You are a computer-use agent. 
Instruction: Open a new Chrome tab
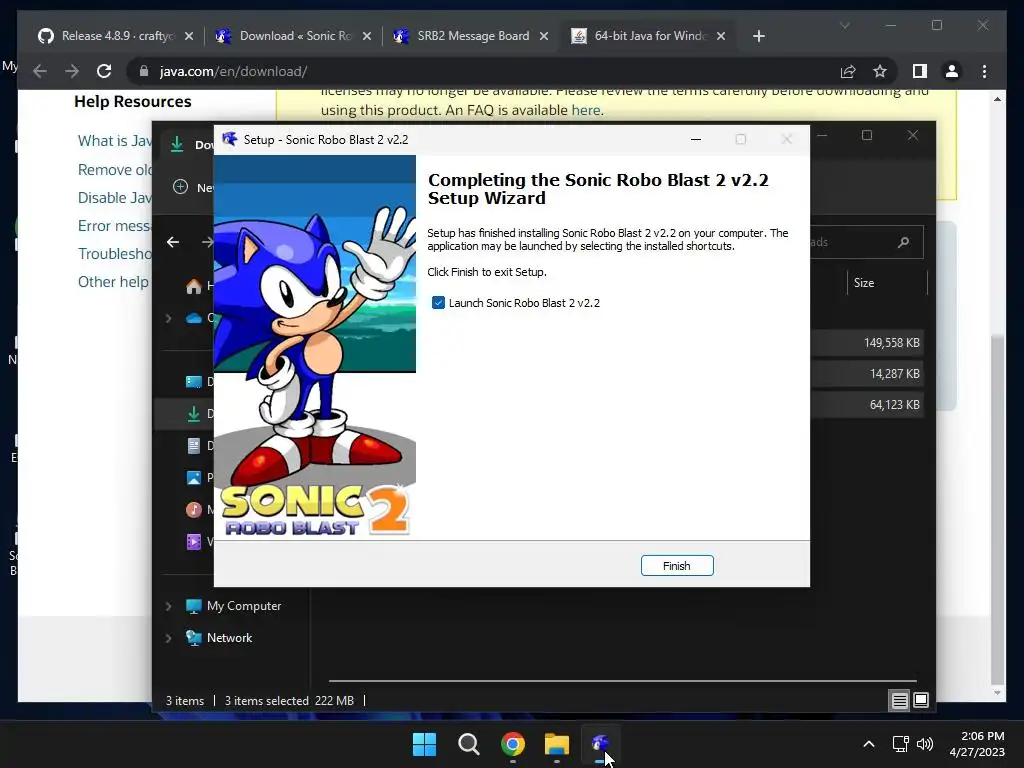point(758,36)
